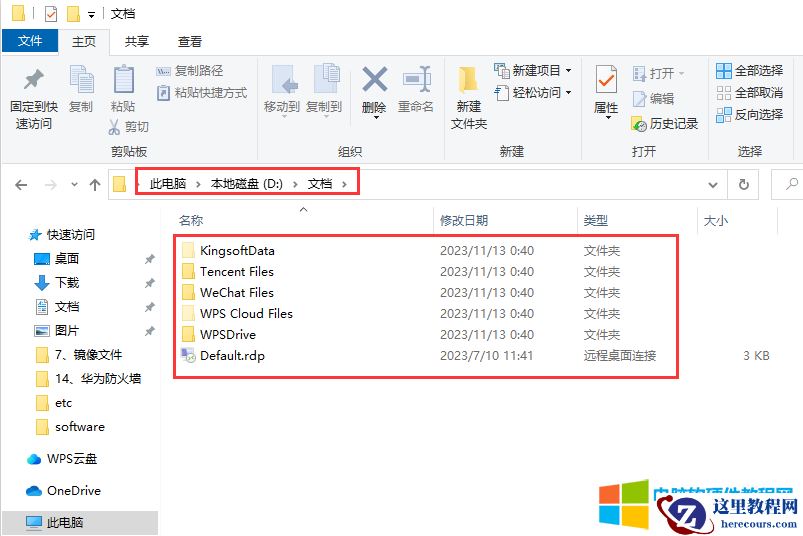This screenshot has width=803, height=536.
Task: Click into the search box
Action: point(788,185)
